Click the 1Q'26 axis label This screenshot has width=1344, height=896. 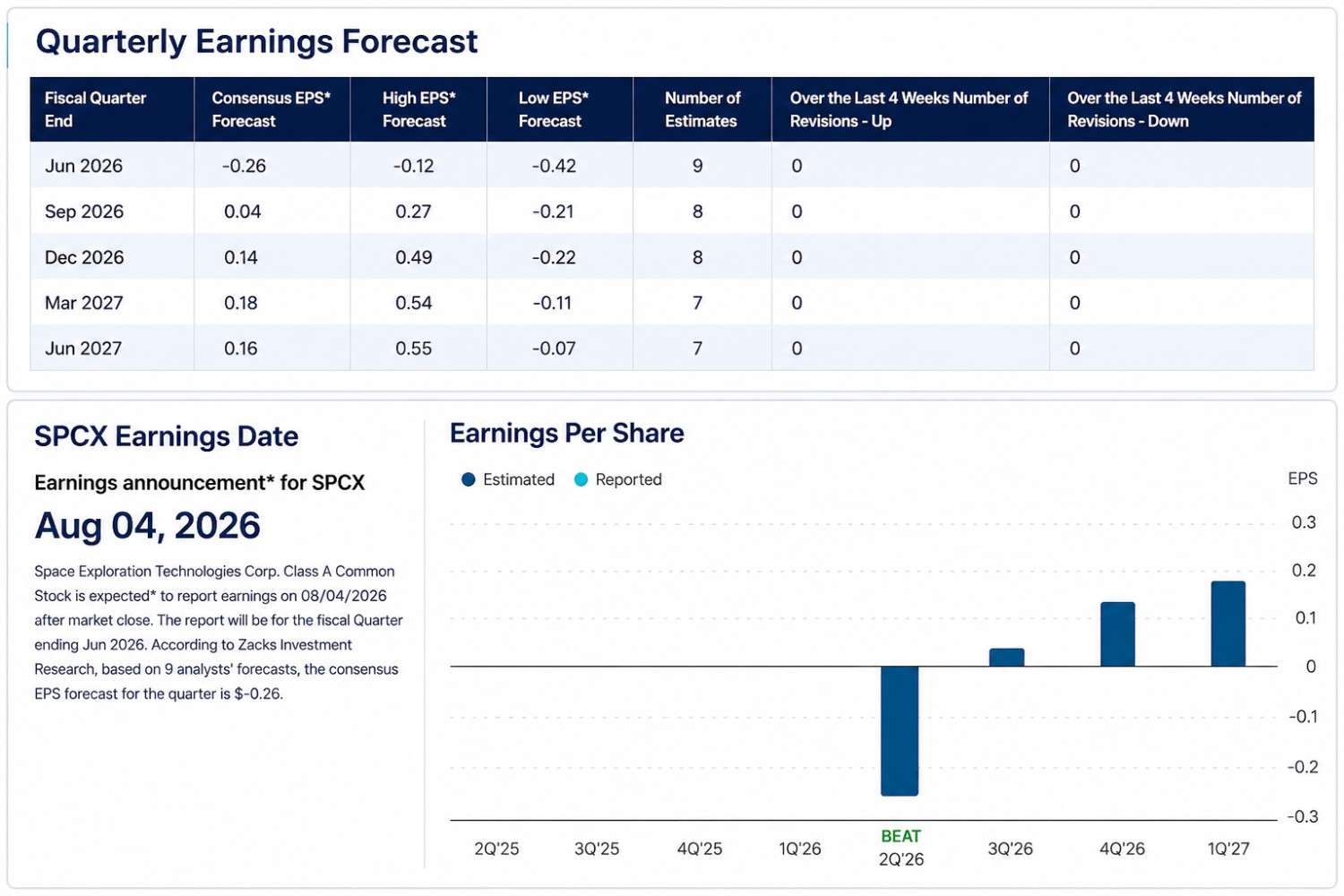(799, 849)
